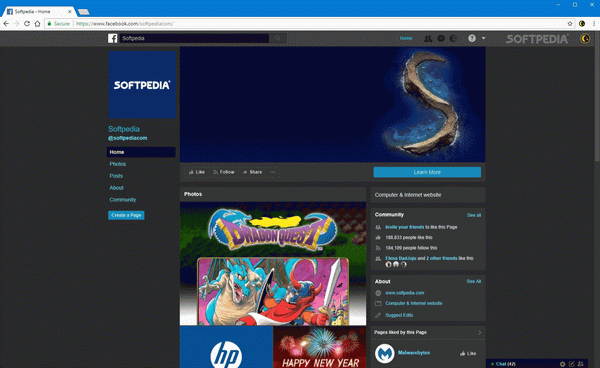
Task: Click the Learn More button
Action: (427, 172)
